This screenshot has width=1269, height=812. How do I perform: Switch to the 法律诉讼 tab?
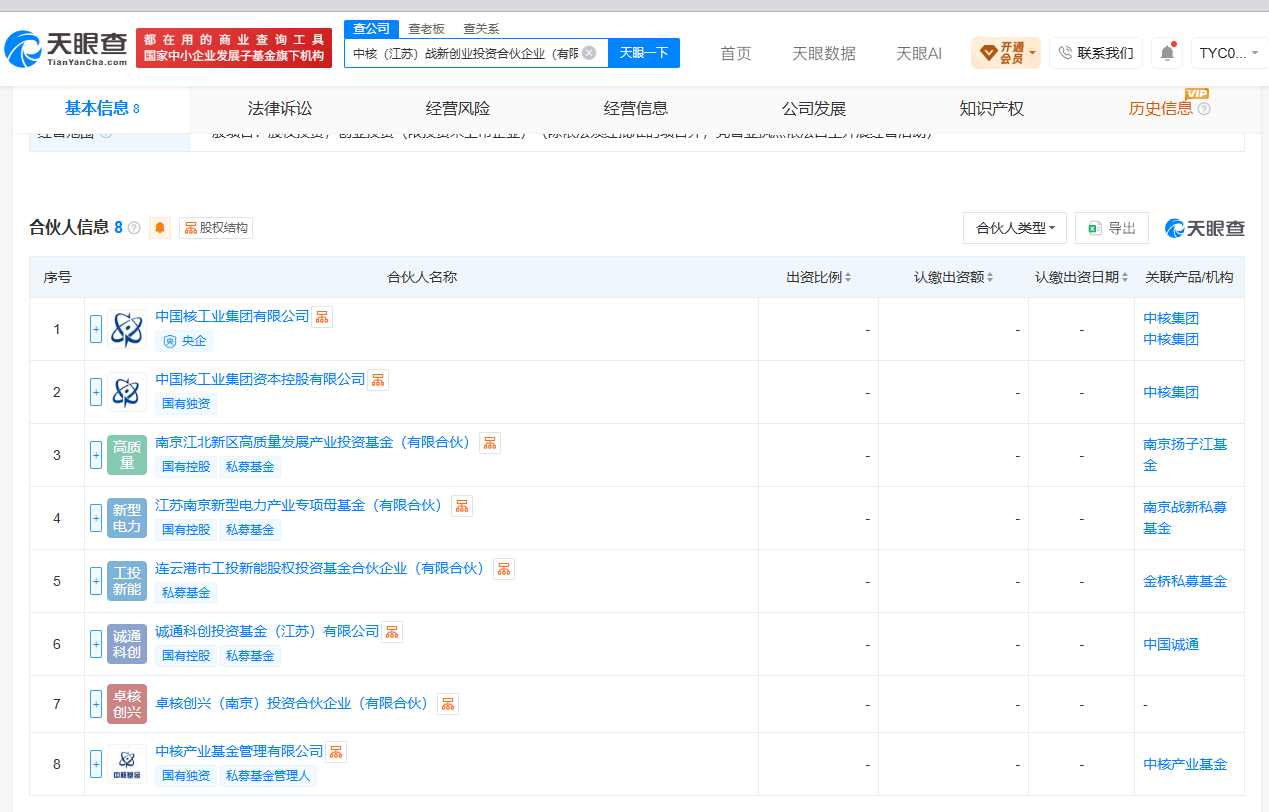(x=280, y=109)
